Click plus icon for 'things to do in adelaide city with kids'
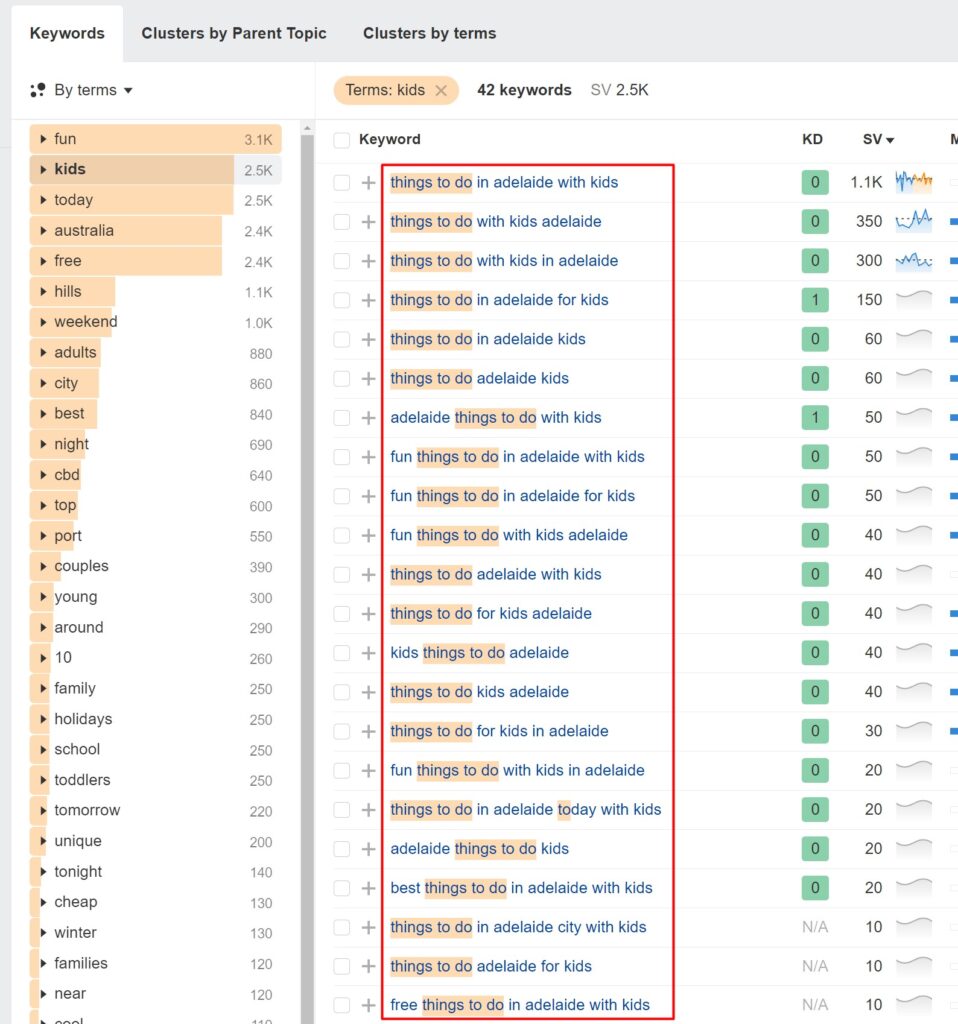 tap(368, 927)
